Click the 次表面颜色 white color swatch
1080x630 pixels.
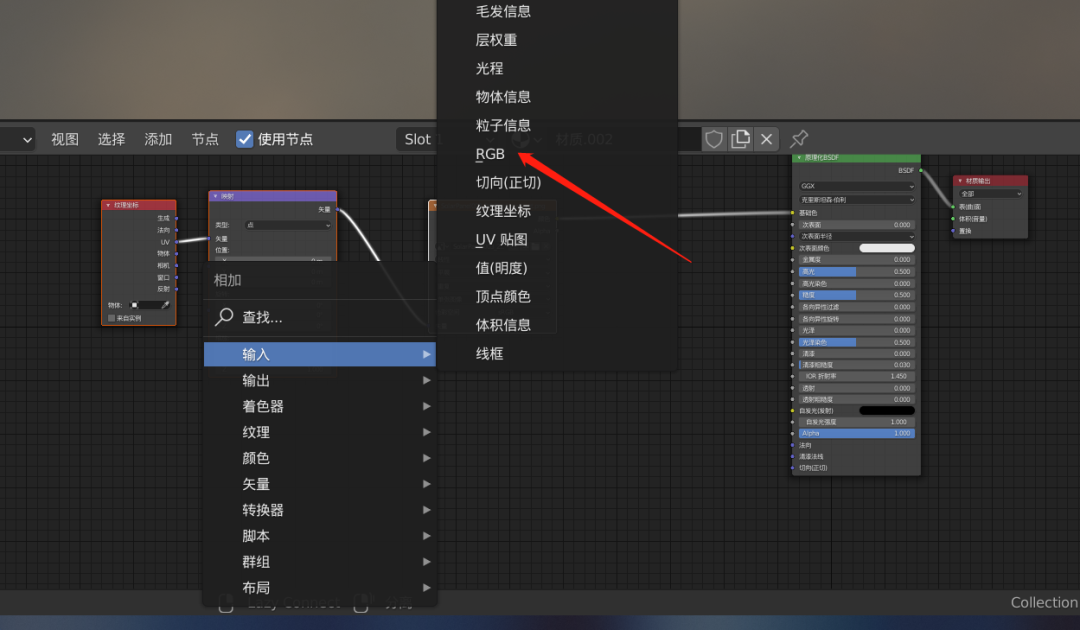pyautogui.click(x=887, y=248)
